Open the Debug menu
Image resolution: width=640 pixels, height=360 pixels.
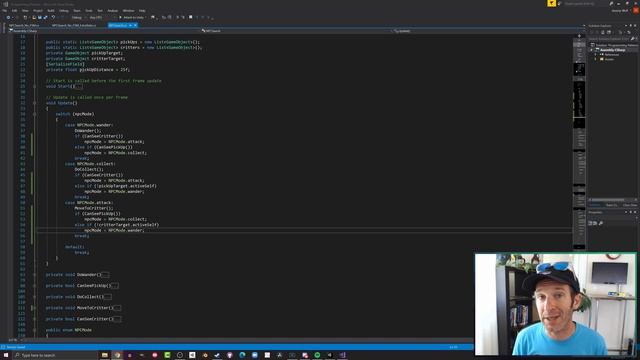point(64,11)
